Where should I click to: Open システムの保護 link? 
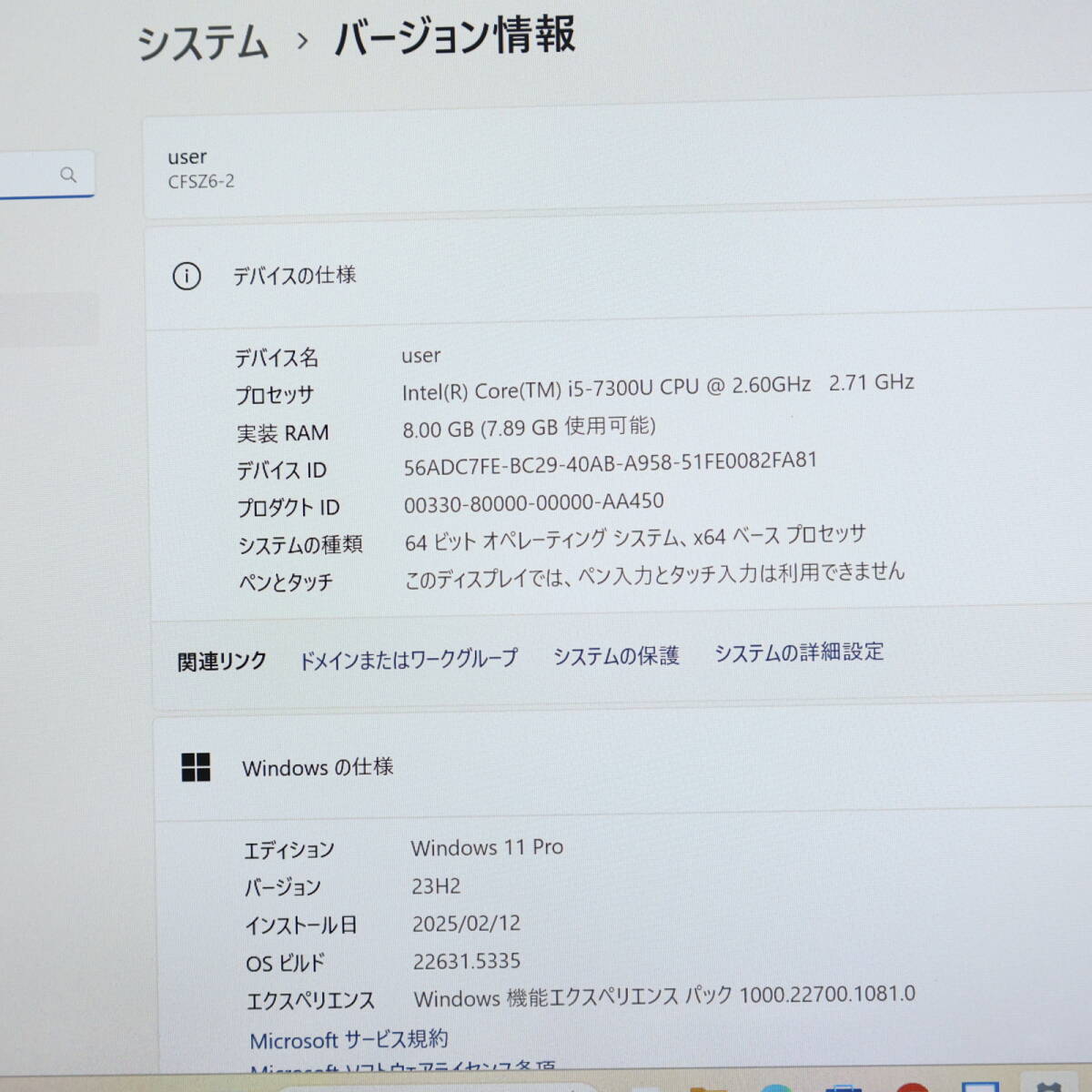click(616, 656)
